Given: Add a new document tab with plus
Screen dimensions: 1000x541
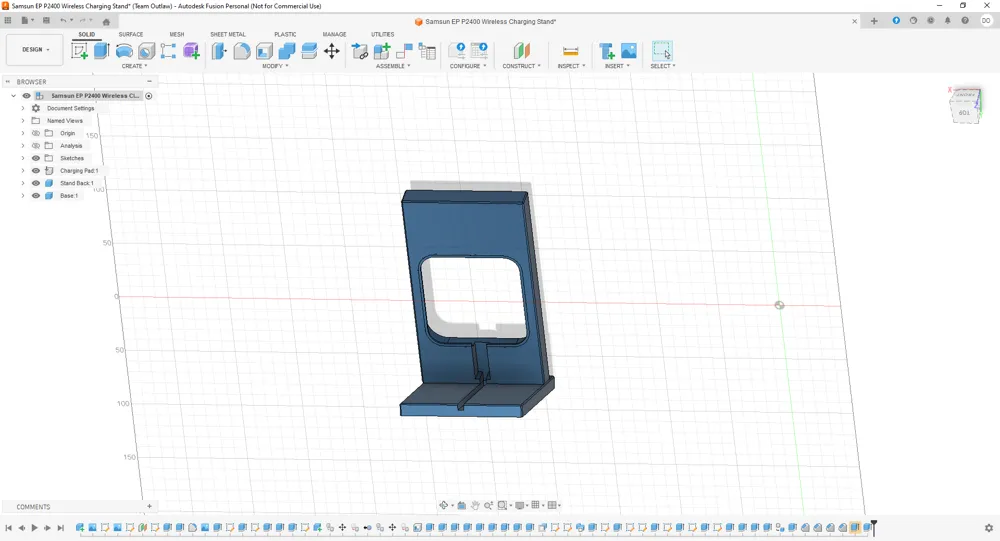Looking at the screenshot, I should [x=874, y=21].
